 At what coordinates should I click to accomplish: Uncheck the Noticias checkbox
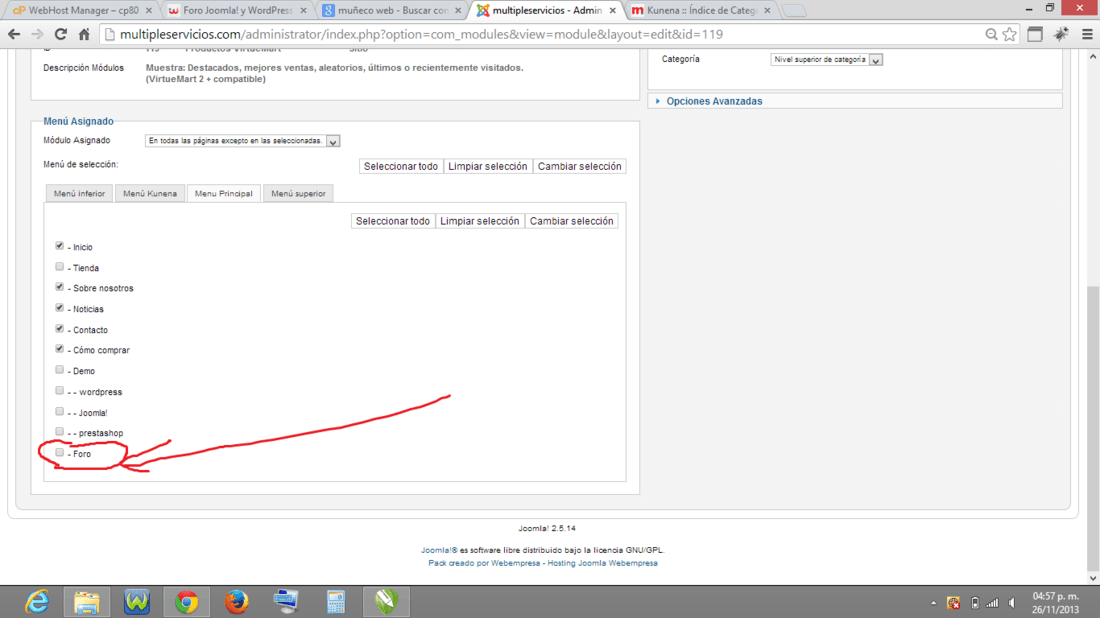(60, 308)
